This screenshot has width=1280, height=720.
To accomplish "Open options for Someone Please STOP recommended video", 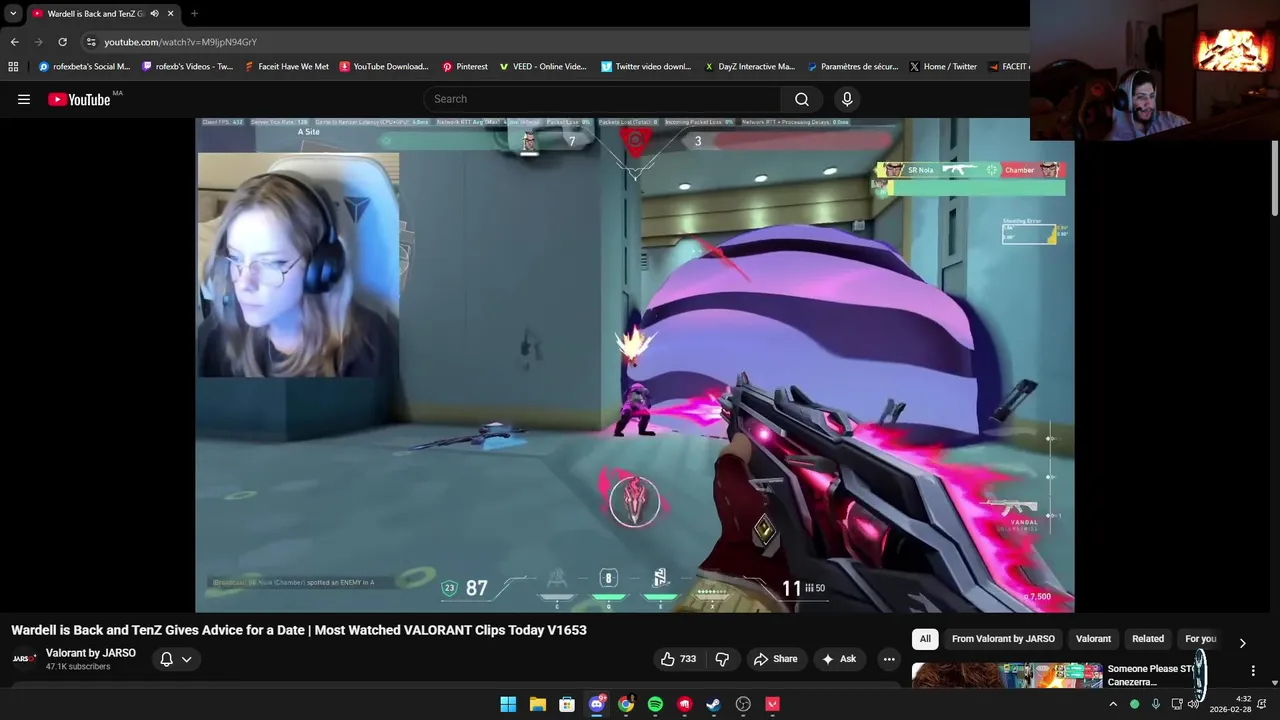I will click(x=1253, y=671).
